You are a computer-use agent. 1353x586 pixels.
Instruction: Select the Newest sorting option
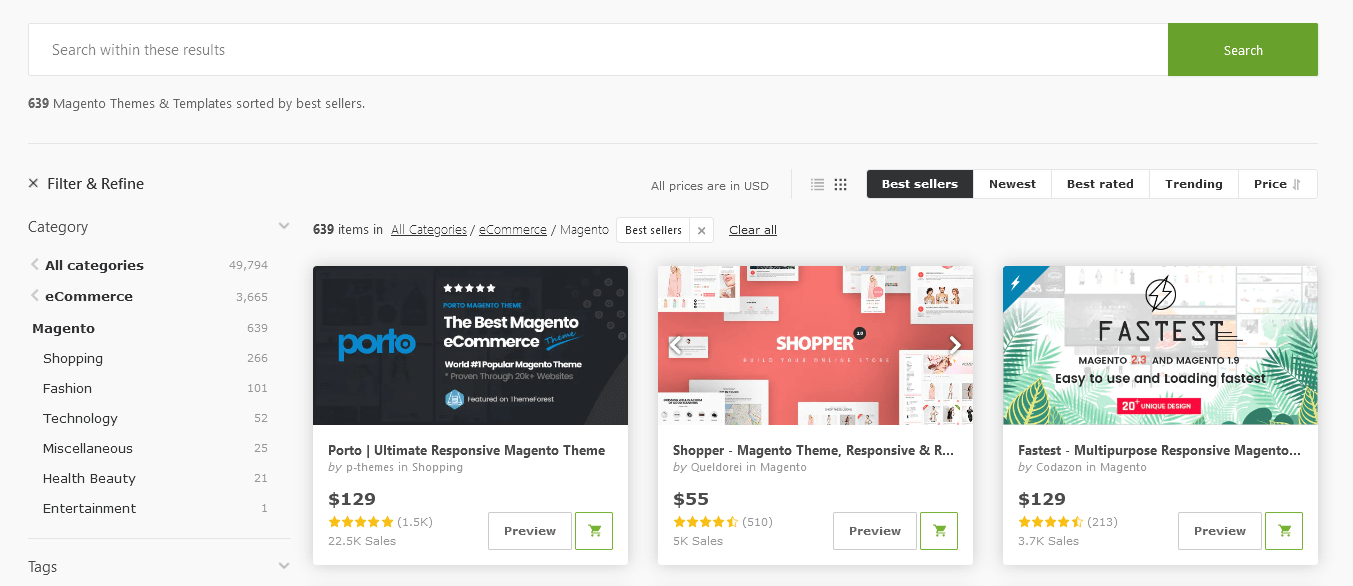(x=1011, y=183)
